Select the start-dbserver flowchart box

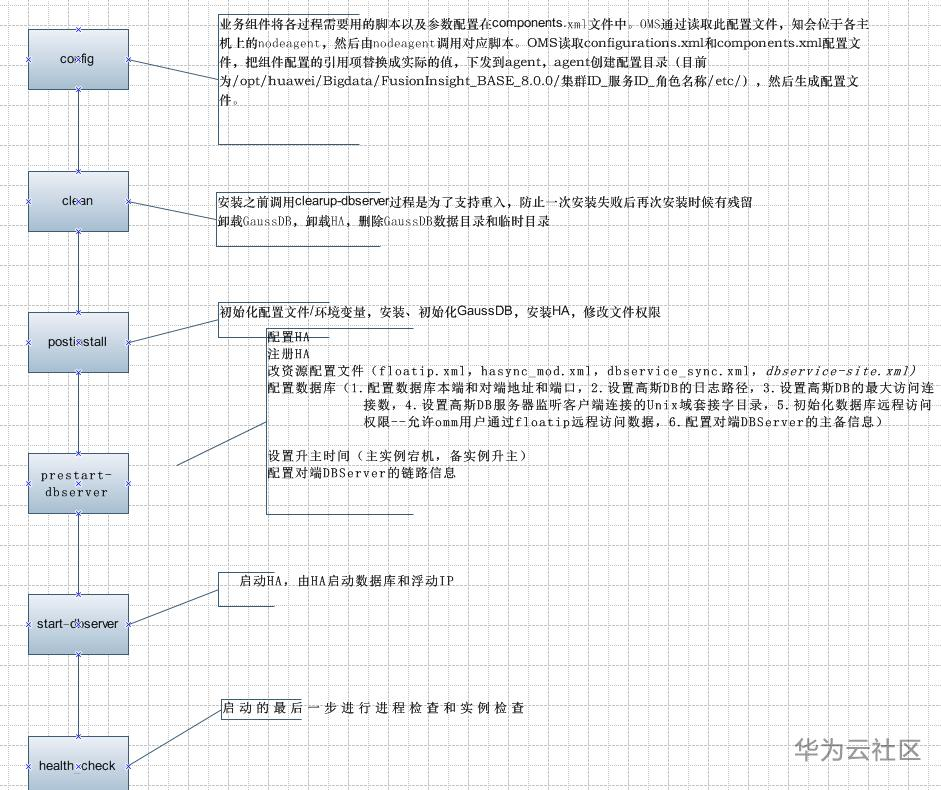tap(78, 624)
